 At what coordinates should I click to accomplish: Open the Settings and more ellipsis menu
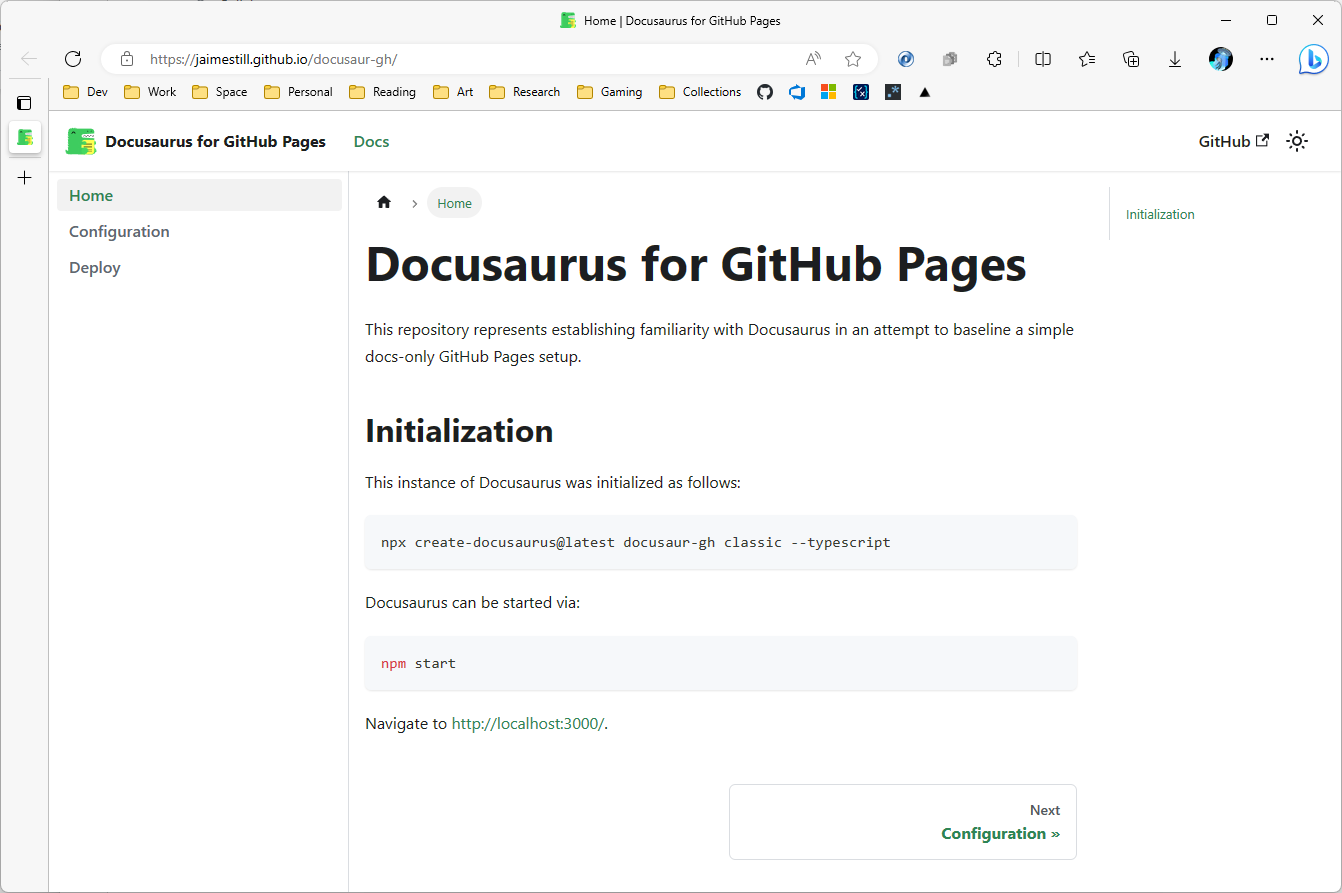coord(1267,59)
